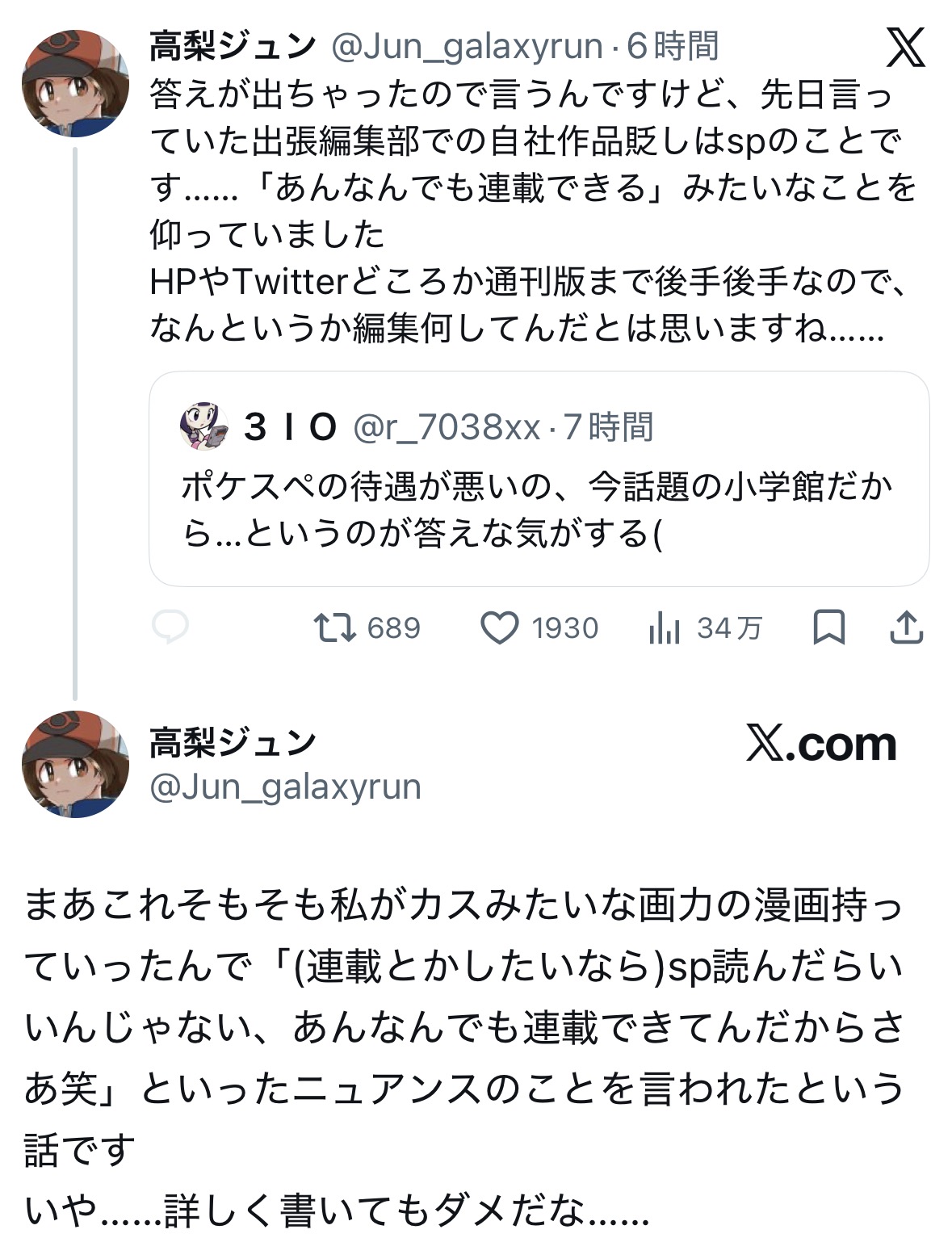Click the share upload arrow icon
The height and width of the screenshot is (1259, 952).
click(x=906, y=627)
